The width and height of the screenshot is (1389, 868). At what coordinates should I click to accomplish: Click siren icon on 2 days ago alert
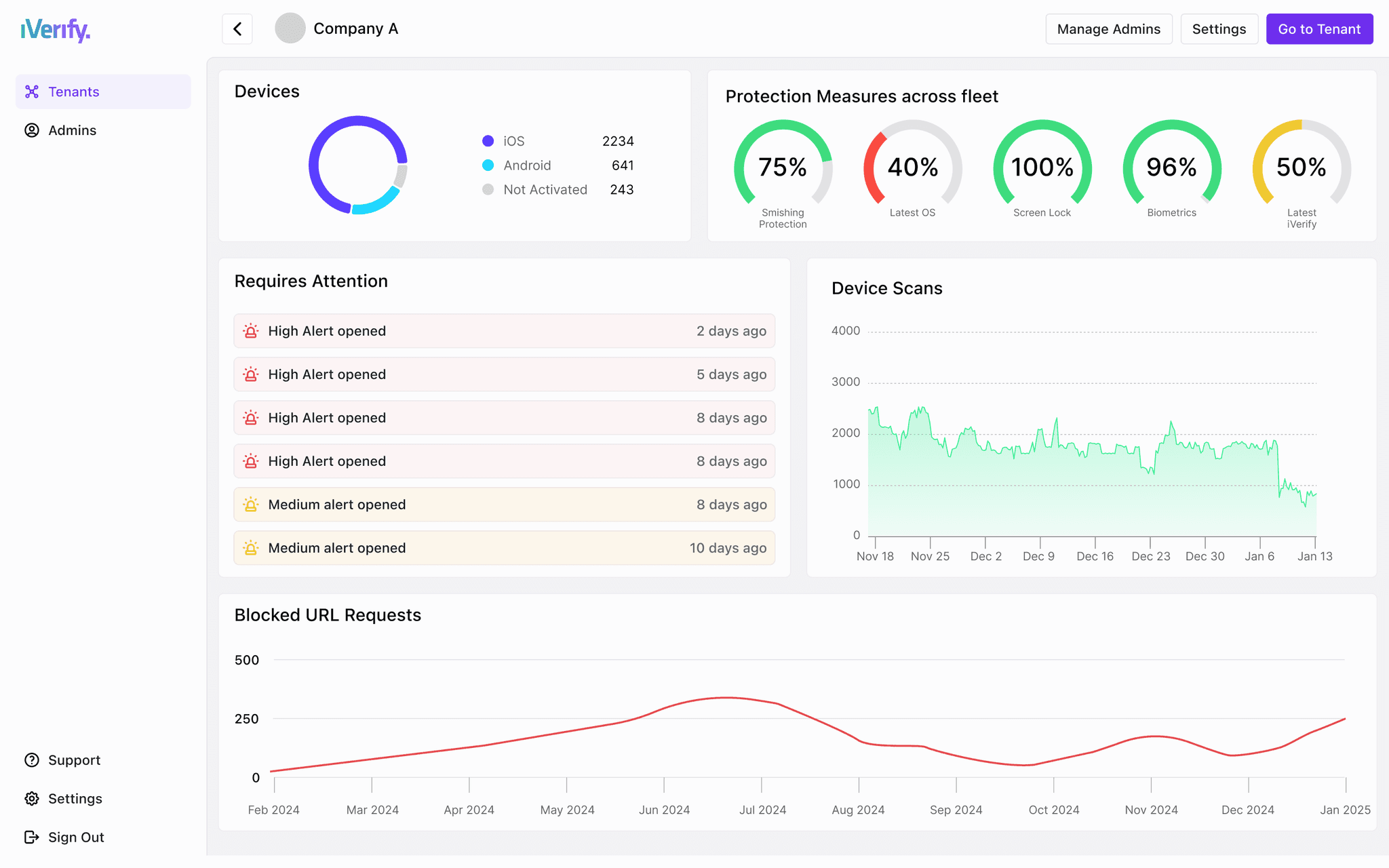[x=251, y=331]
